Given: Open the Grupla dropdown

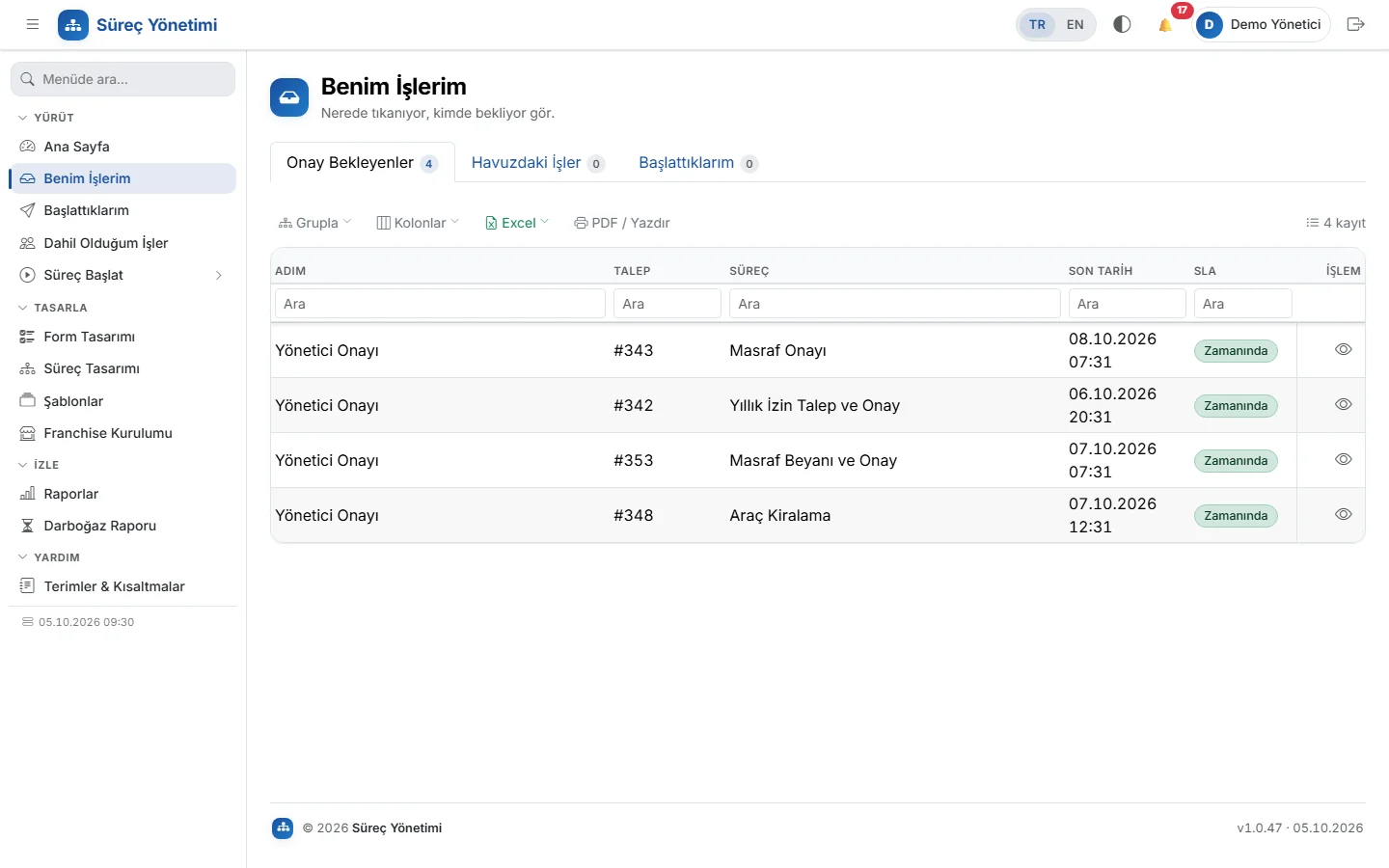Looking at the screenshot, I should click(x=315, y=223).
